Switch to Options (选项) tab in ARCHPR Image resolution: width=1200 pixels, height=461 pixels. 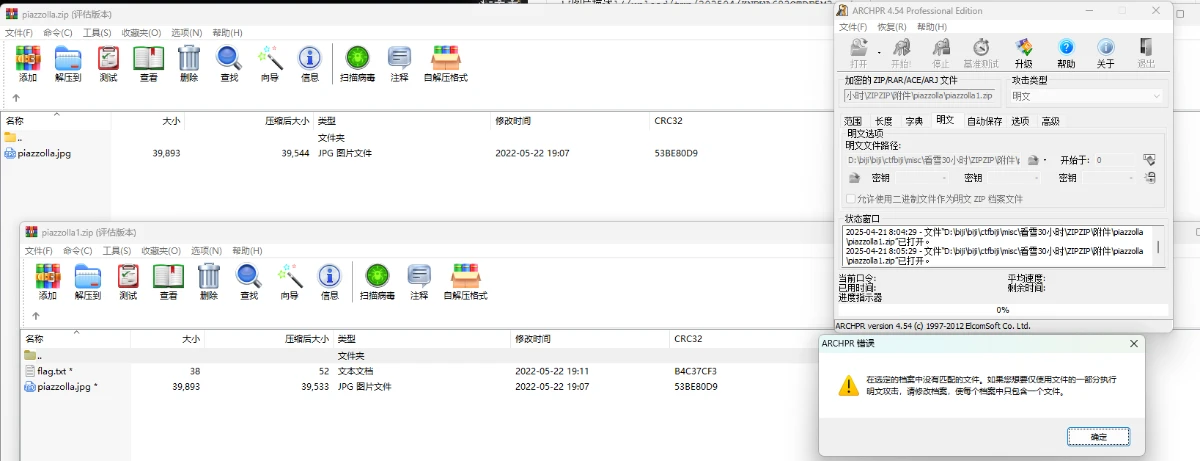pyautogui.click(x=1020, y=121)
